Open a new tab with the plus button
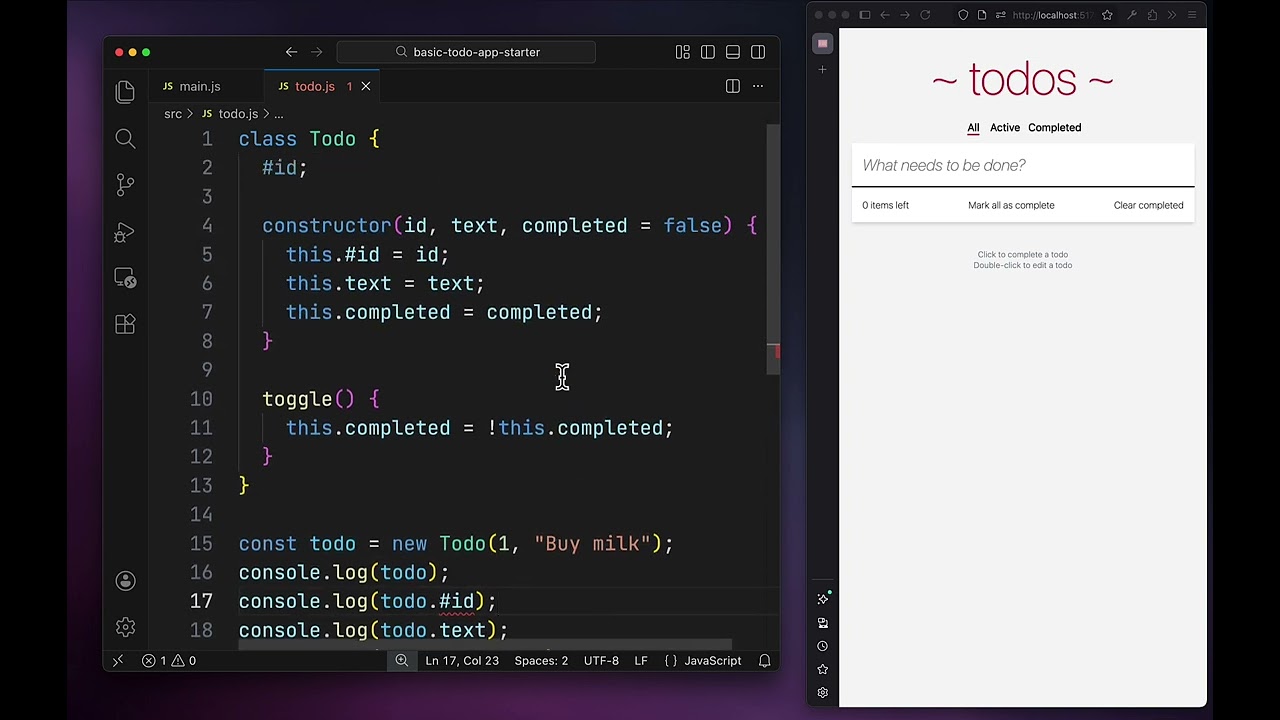The image size is (1280, 720). tap(823, 69)
